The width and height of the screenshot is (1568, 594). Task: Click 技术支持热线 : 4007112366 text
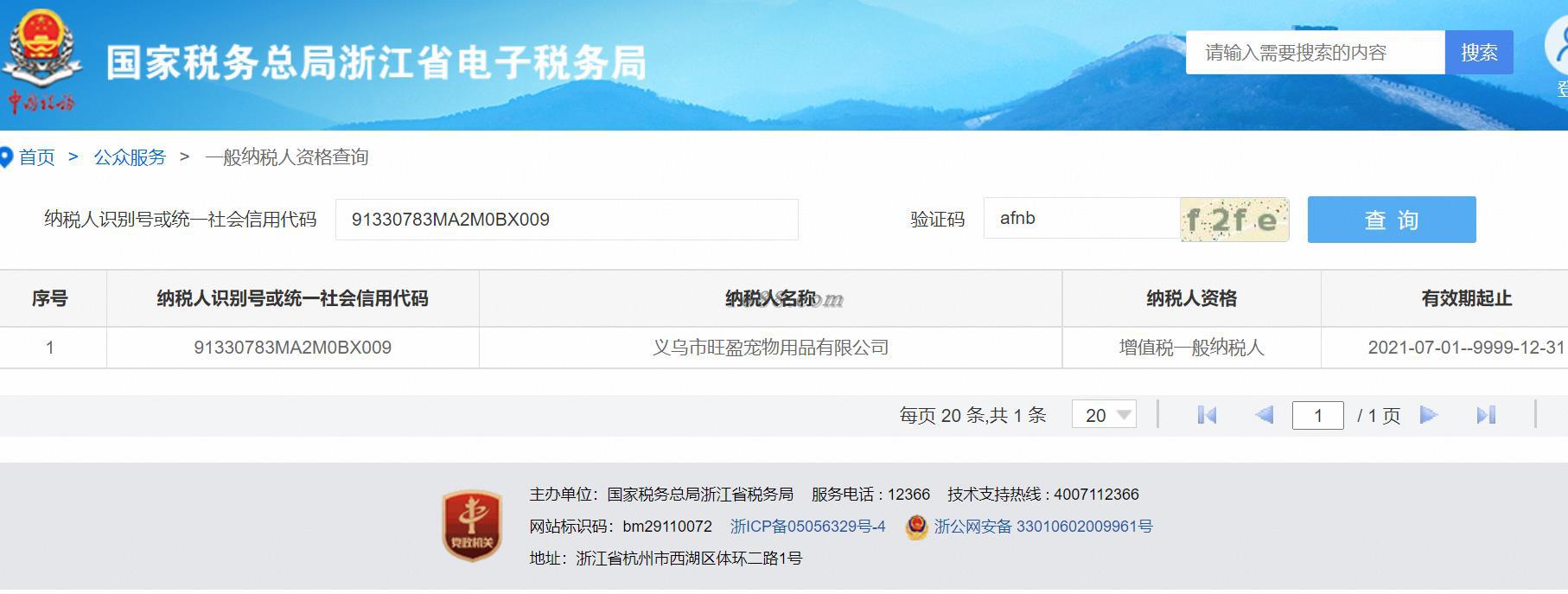click(x=1043, y=495)
